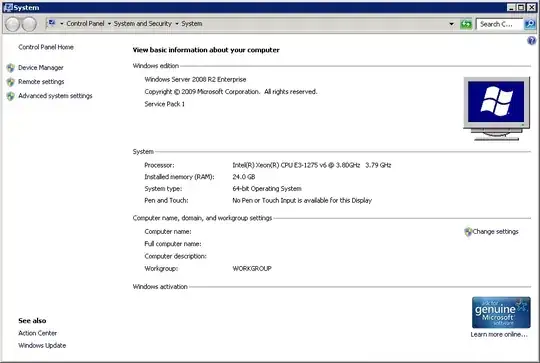Open Advanced system settings link
Viewport: 540px width, 363px height.
55,96
